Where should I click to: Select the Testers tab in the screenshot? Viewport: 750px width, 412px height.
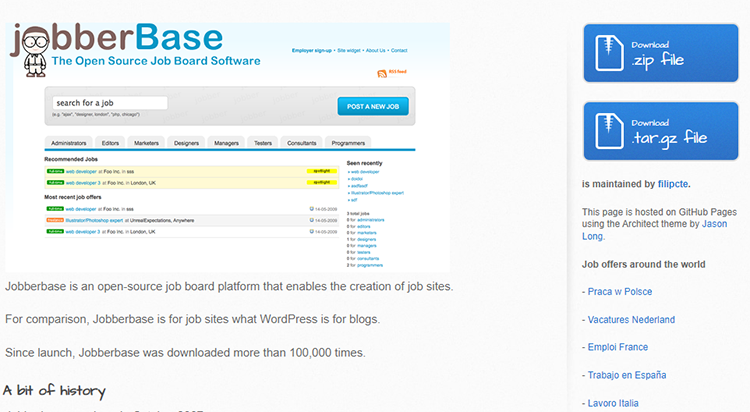pos(263,143)
